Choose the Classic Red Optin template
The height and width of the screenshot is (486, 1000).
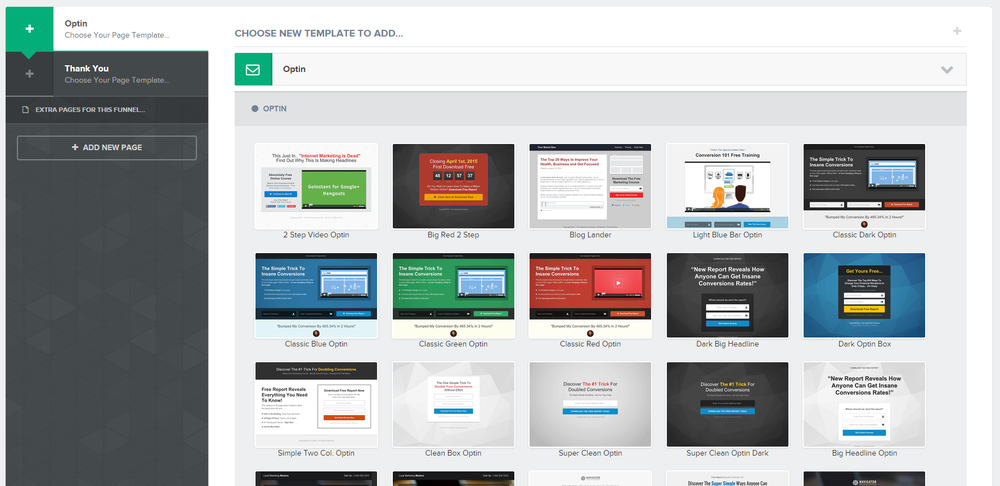pyautogui.click(x=590, y=295)
